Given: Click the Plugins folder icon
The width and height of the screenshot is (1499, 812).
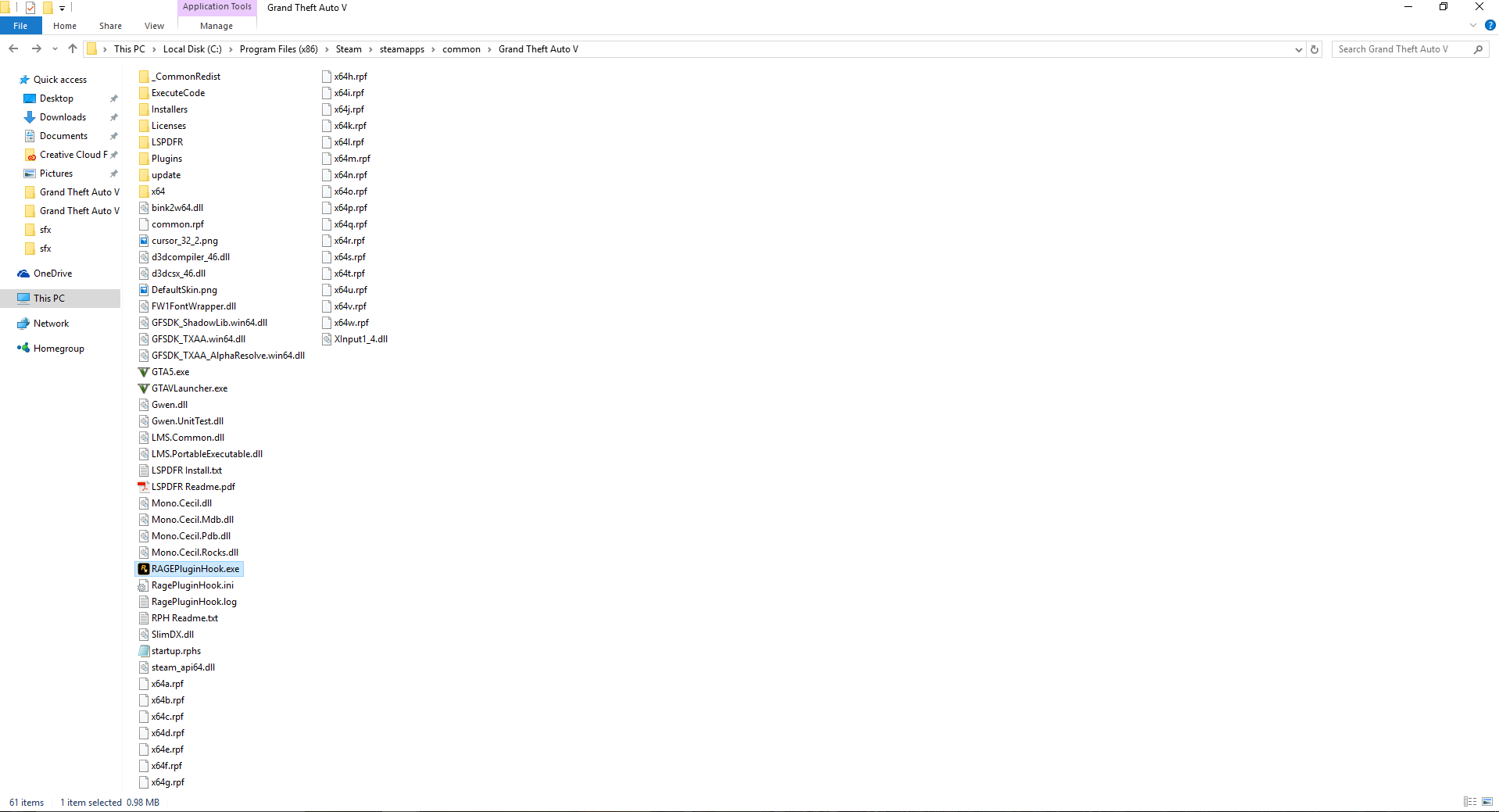Looking at the screenshot, I should point(144,159).
